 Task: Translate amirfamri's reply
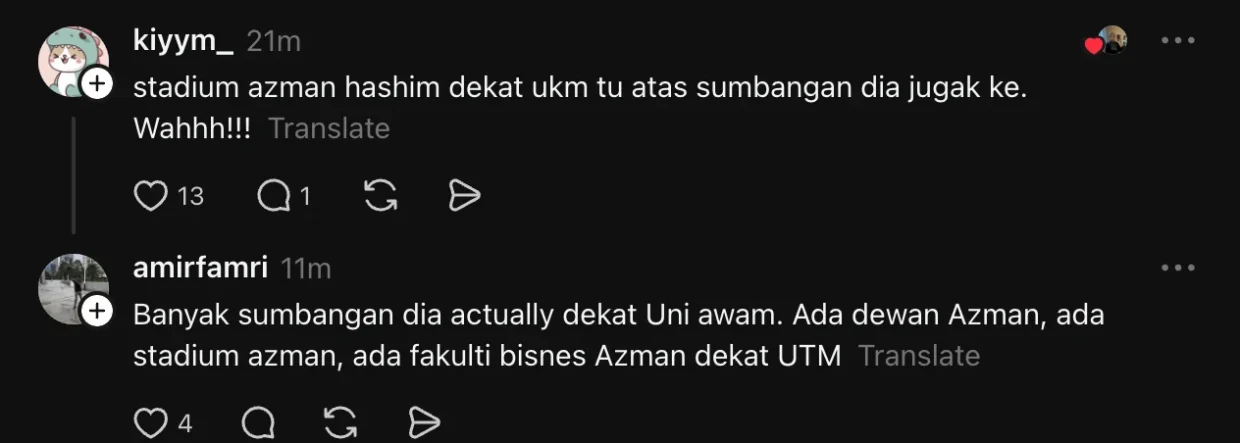(x=919, y=355)
